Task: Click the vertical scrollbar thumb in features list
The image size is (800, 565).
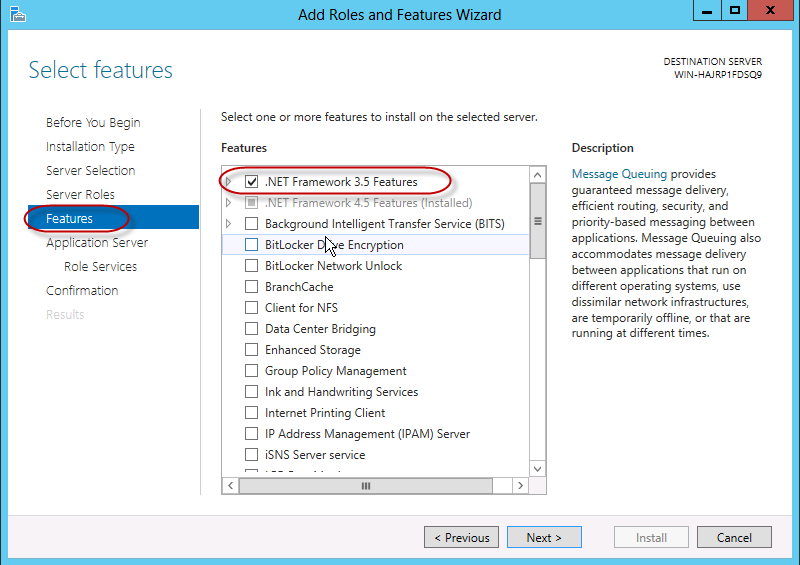Action: click(537, 221)
